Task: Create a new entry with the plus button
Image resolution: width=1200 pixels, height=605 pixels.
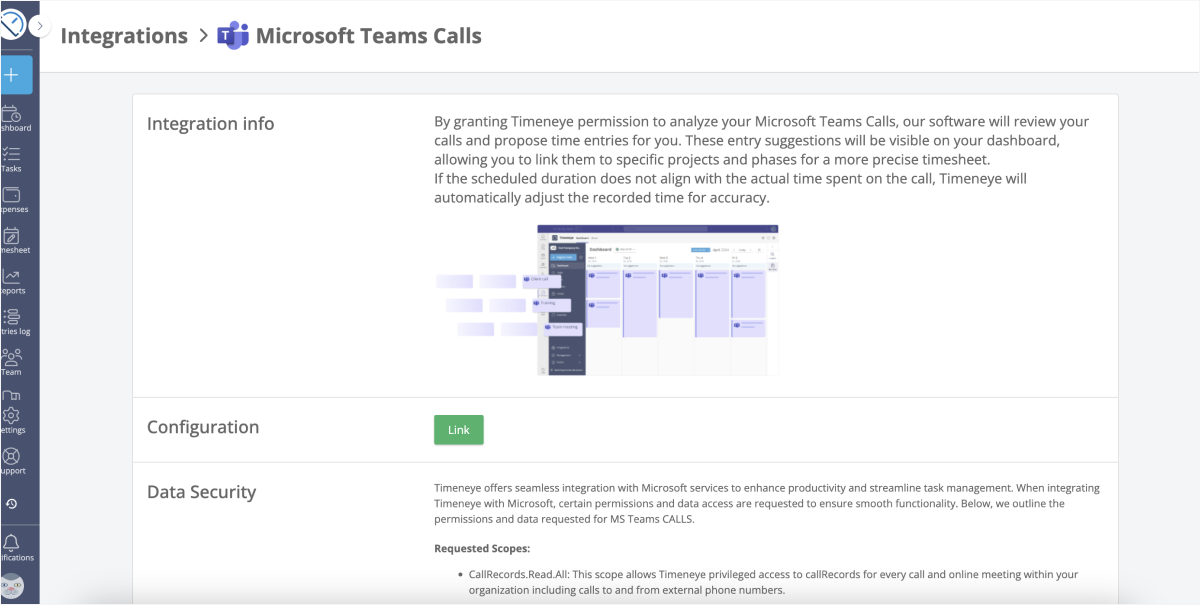Action: point(15,74)
